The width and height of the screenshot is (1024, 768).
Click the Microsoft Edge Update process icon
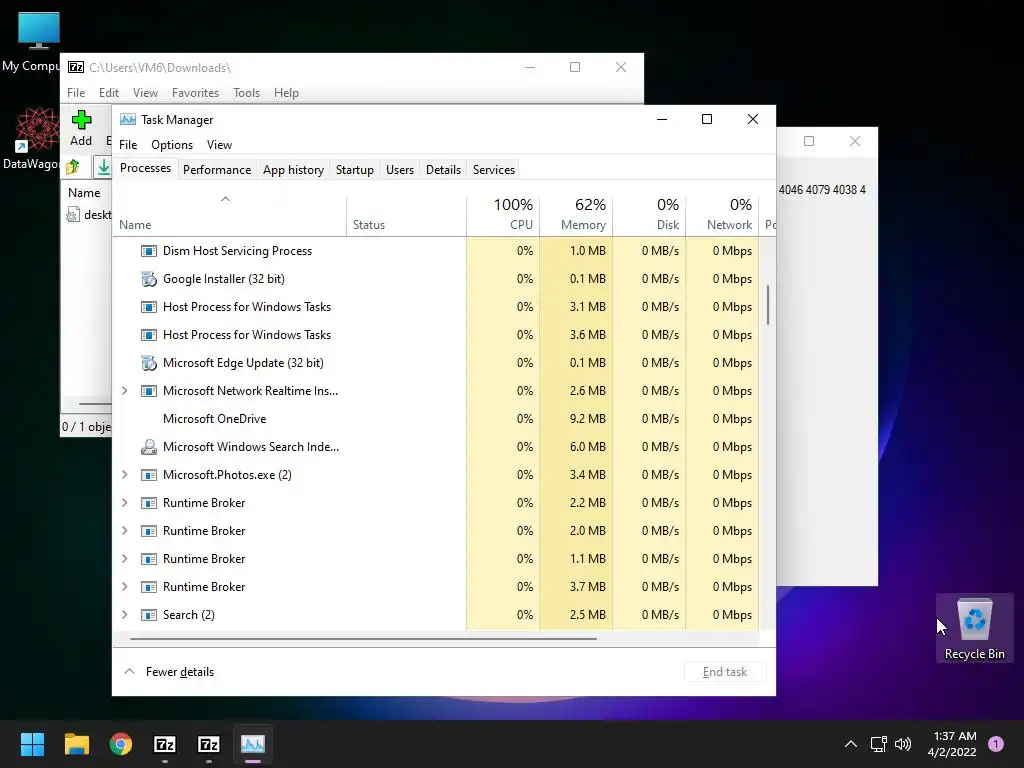point(149,363)
